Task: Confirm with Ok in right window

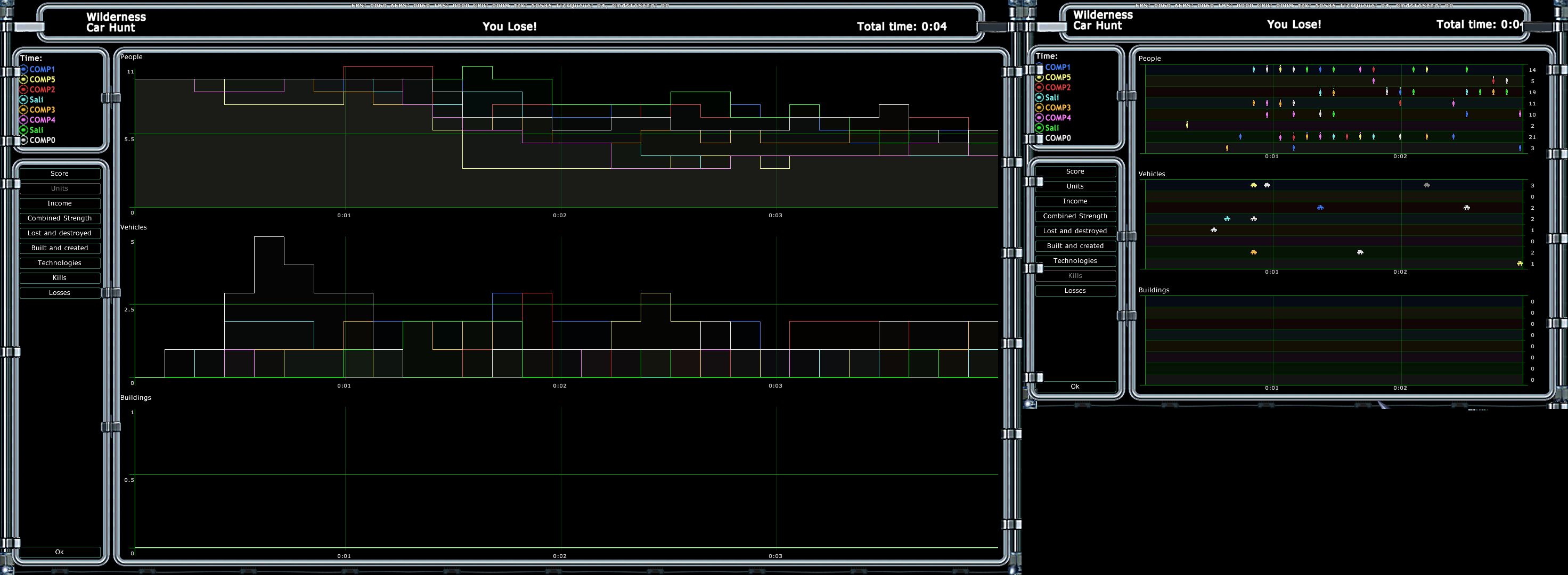Action: click(x=1075, y=387)
